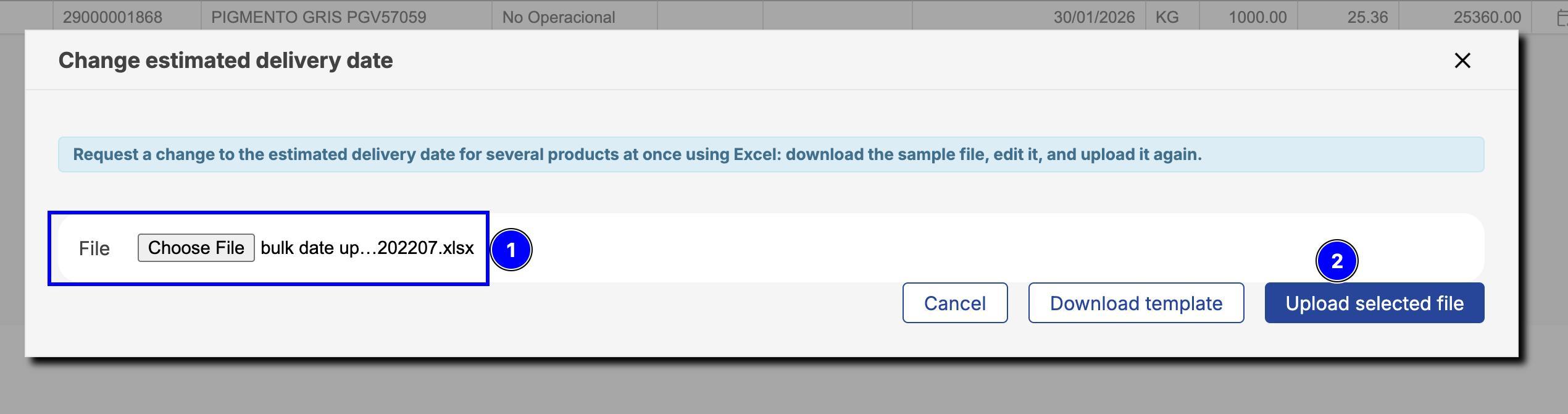Click the selected xlsx file name

coord(367,248)
